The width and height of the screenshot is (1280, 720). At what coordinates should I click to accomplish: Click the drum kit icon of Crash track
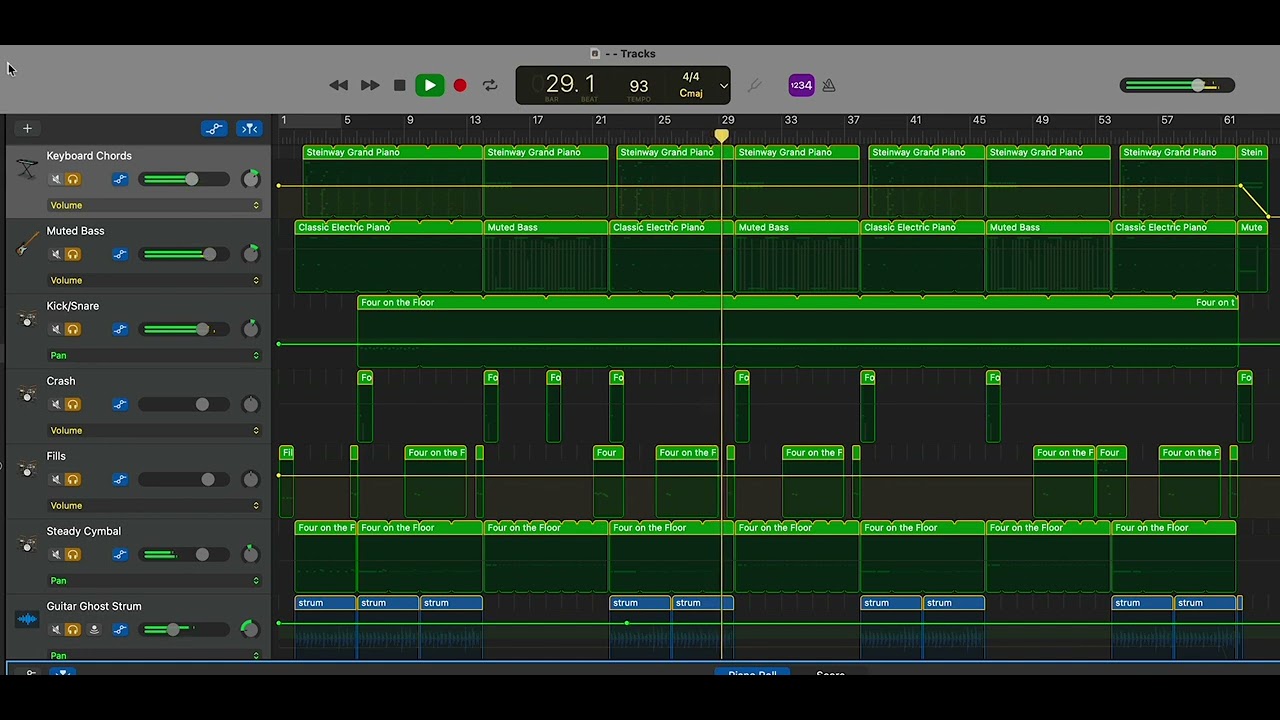(27, 395)
